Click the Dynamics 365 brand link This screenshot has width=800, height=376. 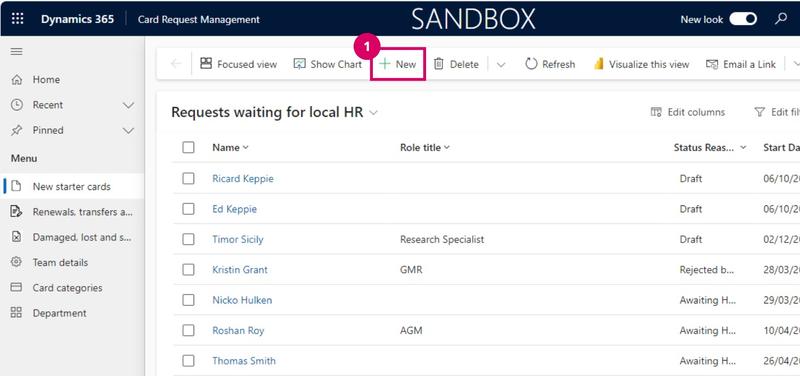77,19
